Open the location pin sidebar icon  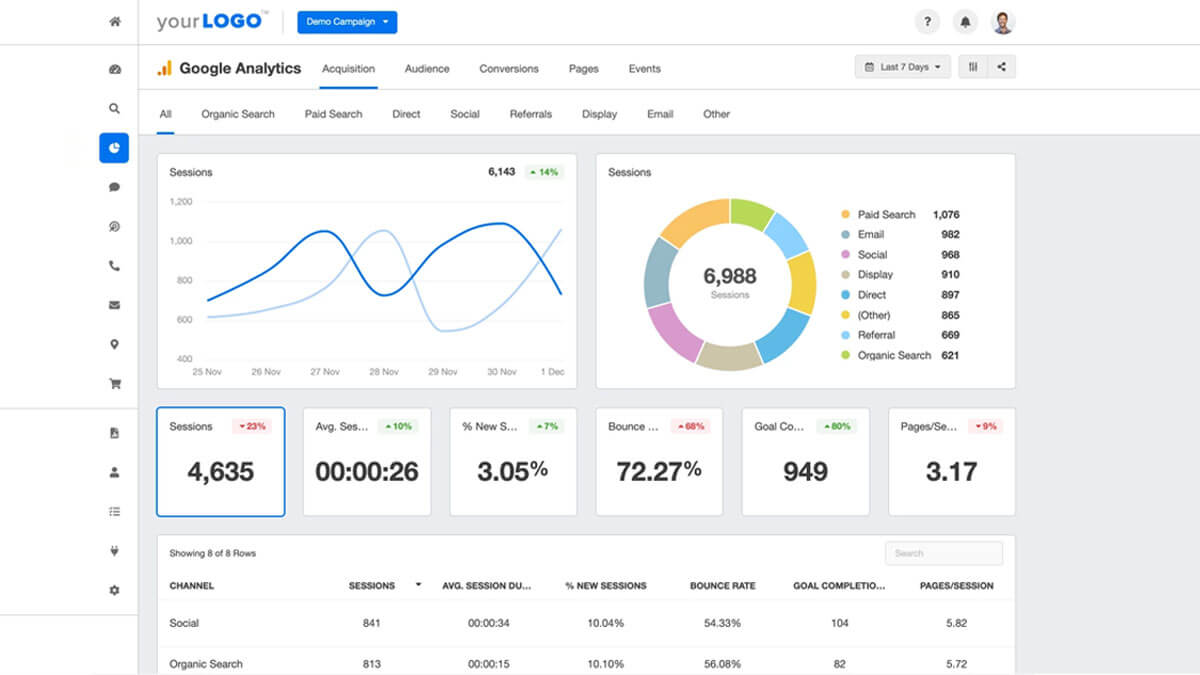click(x=115, y=343)
